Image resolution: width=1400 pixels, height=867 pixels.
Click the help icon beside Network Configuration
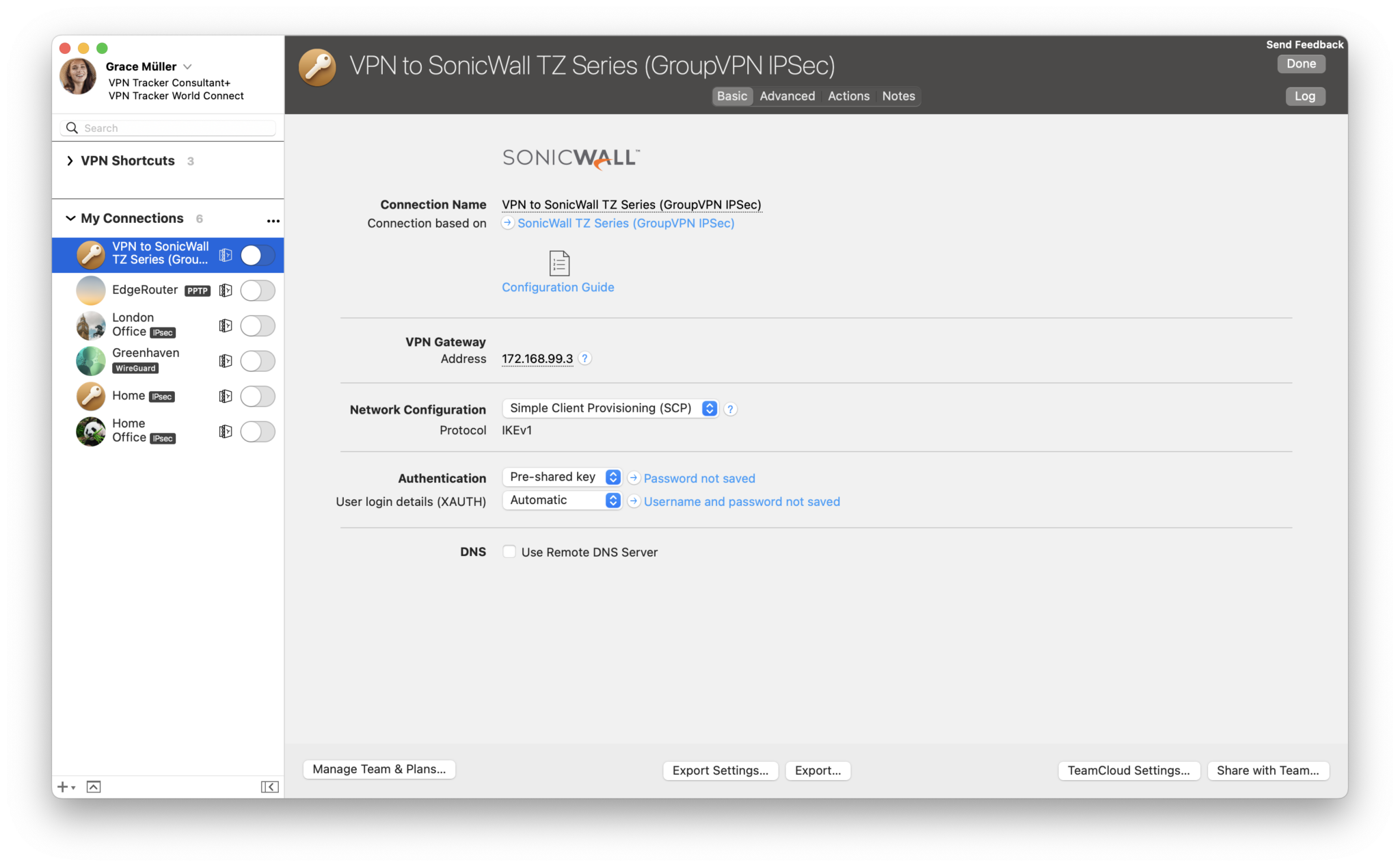[729, 408]
